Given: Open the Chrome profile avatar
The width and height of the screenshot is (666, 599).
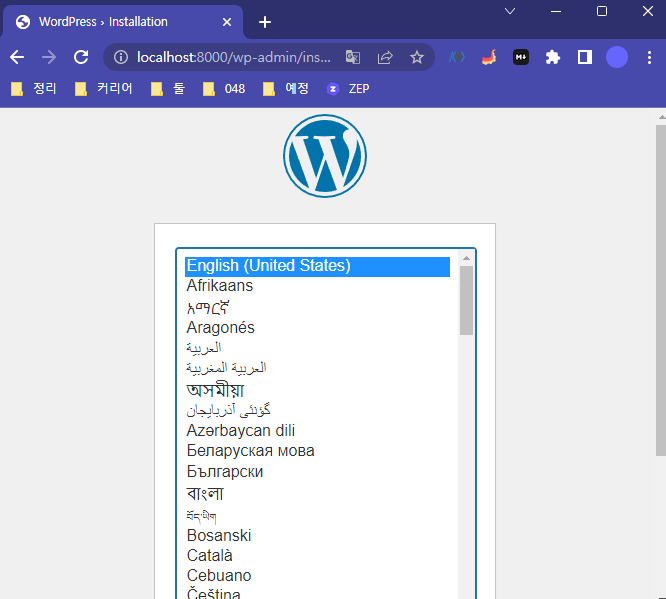Looking at the screenshot, I should pyautogui.click(x=617, y=57).
